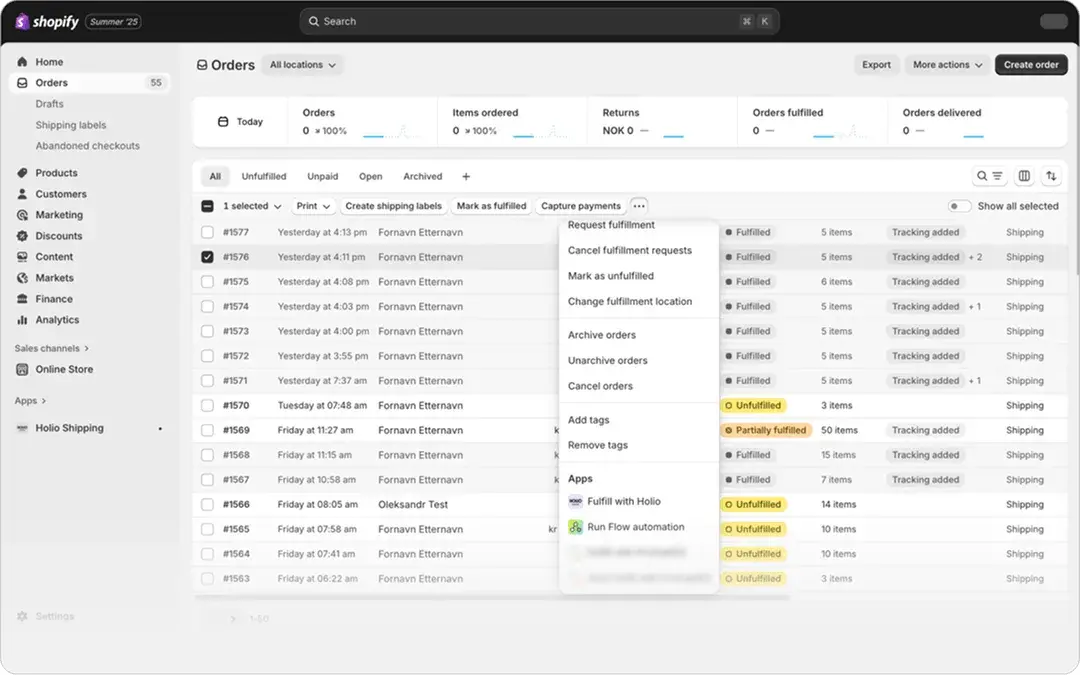Expand the All locations dropdown

(x=303, y=65)
